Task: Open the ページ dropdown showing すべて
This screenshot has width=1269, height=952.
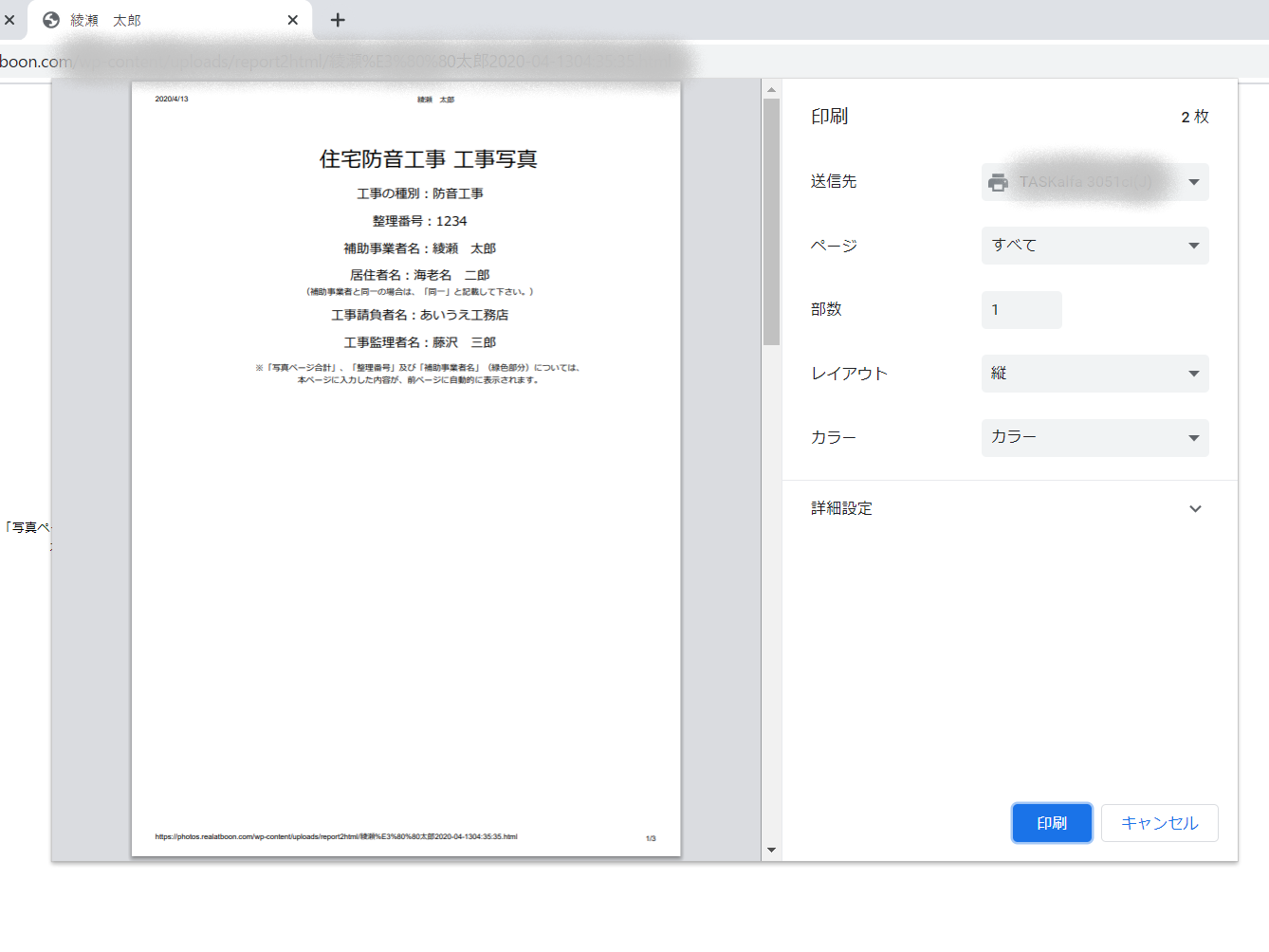Action: (x=1094, y=246)
